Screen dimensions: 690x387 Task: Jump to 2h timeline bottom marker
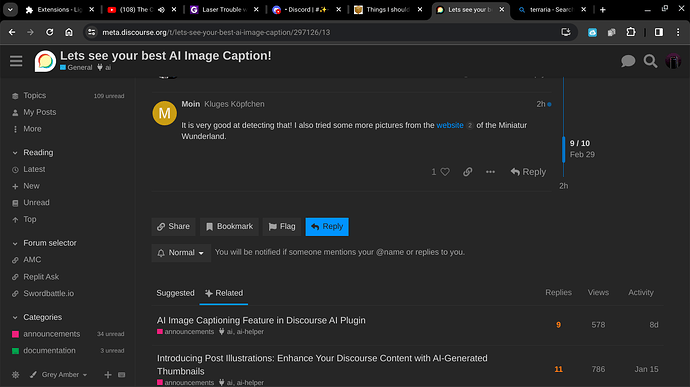563,186
